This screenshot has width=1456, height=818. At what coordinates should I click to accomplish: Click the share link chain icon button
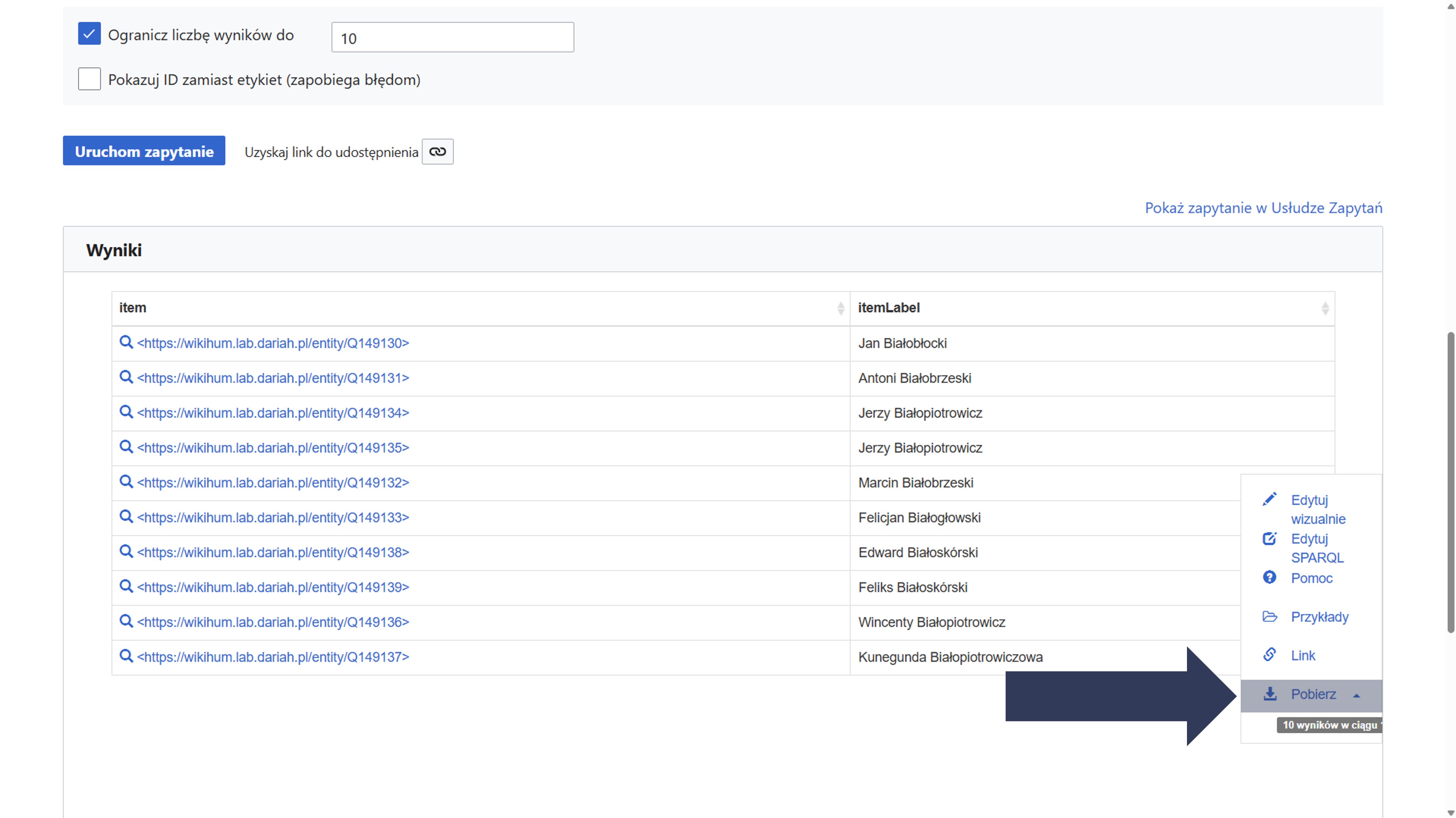[437, 151]
